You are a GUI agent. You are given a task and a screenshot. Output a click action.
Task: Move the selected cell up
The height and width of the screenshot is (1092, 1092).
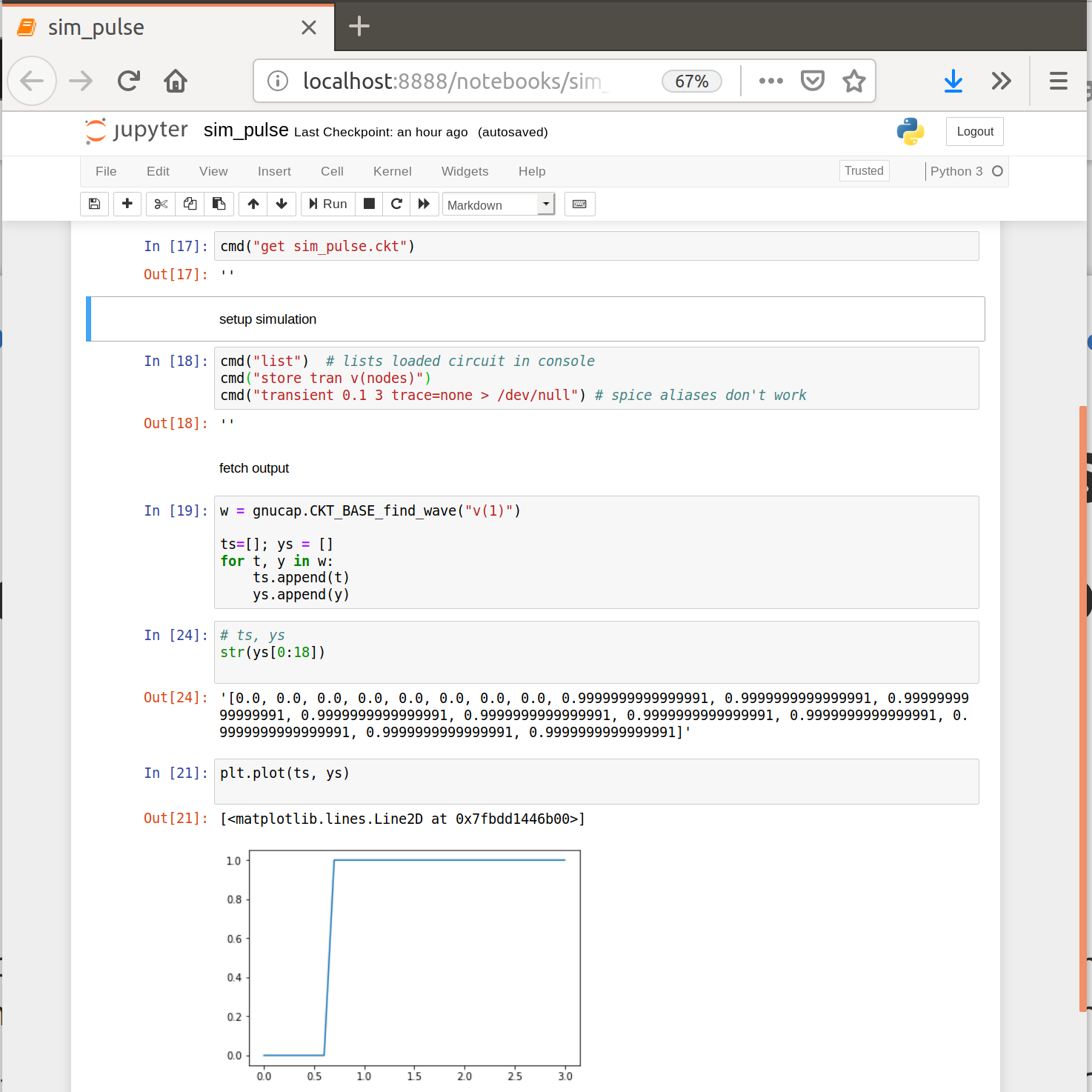pyautogui.click(x=253, y=204)
